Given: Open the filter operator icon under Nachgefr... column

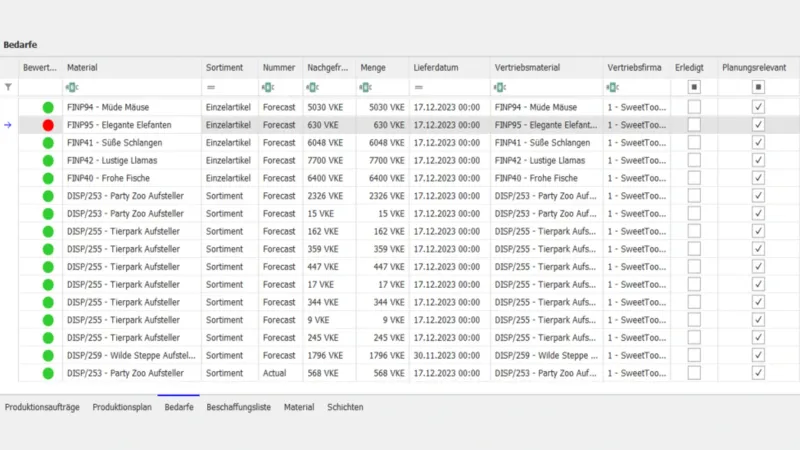Looking at the screenshot, I should click(x=312, y=87).
